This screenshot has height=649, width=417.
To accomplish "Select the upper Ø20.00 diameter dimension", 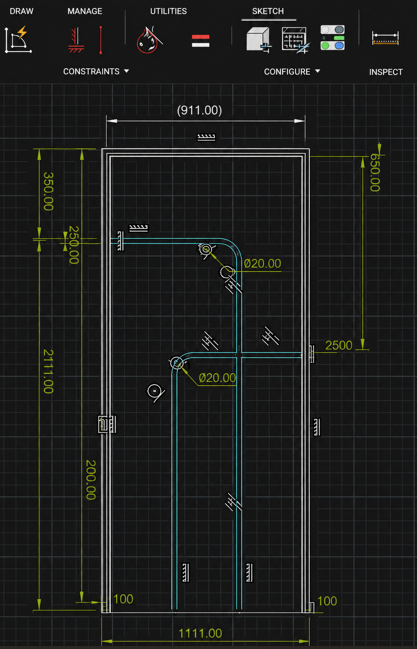I will [263, 264].
